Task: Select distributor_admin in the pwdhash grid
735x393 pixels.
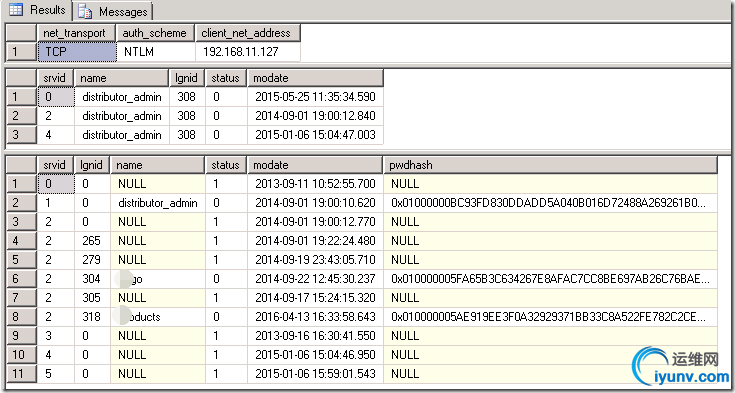Action: (x=158, y=203)
